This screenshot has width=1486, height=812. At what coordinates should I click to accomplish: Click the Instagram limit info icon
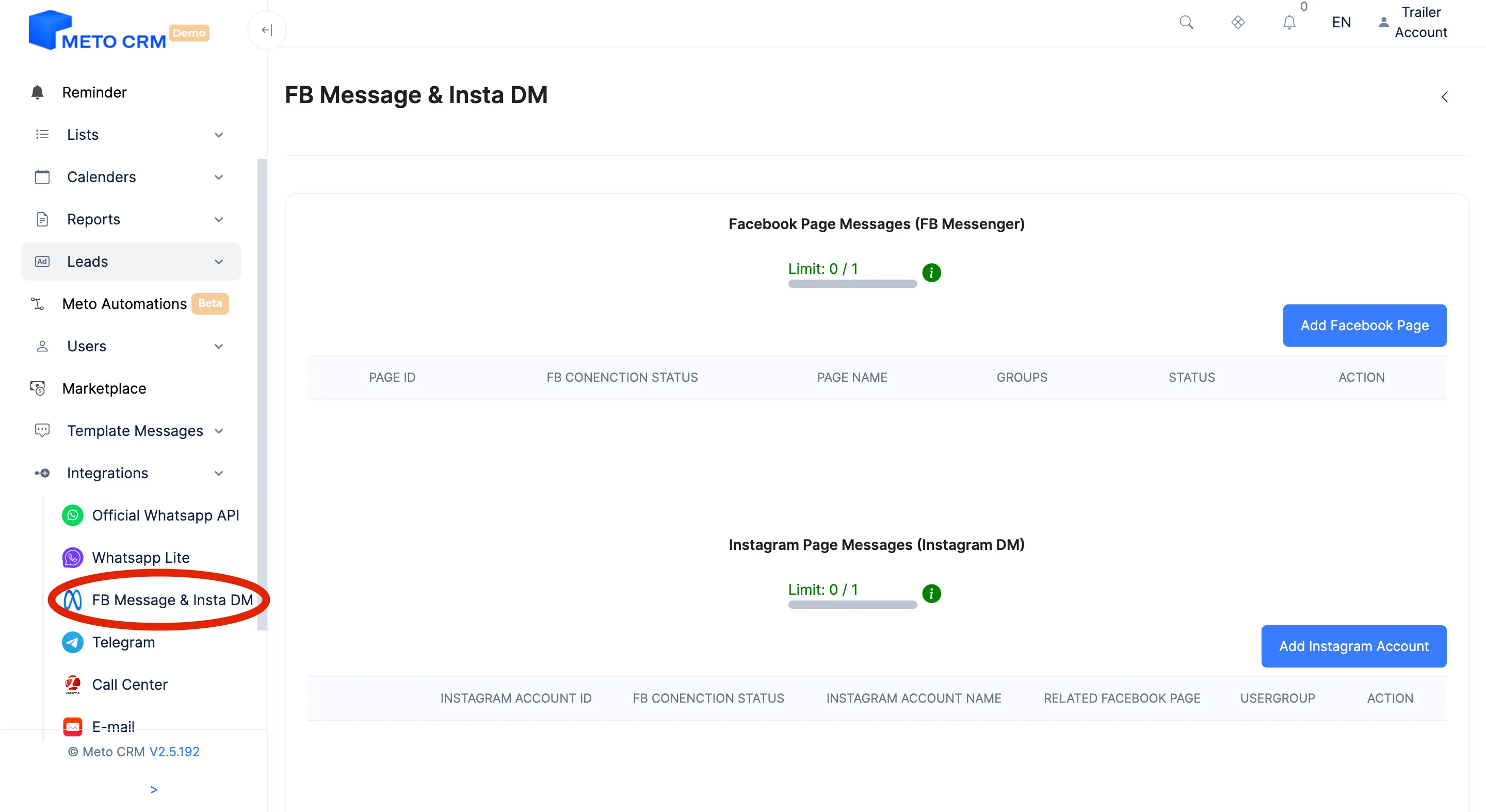coord(931,593)
